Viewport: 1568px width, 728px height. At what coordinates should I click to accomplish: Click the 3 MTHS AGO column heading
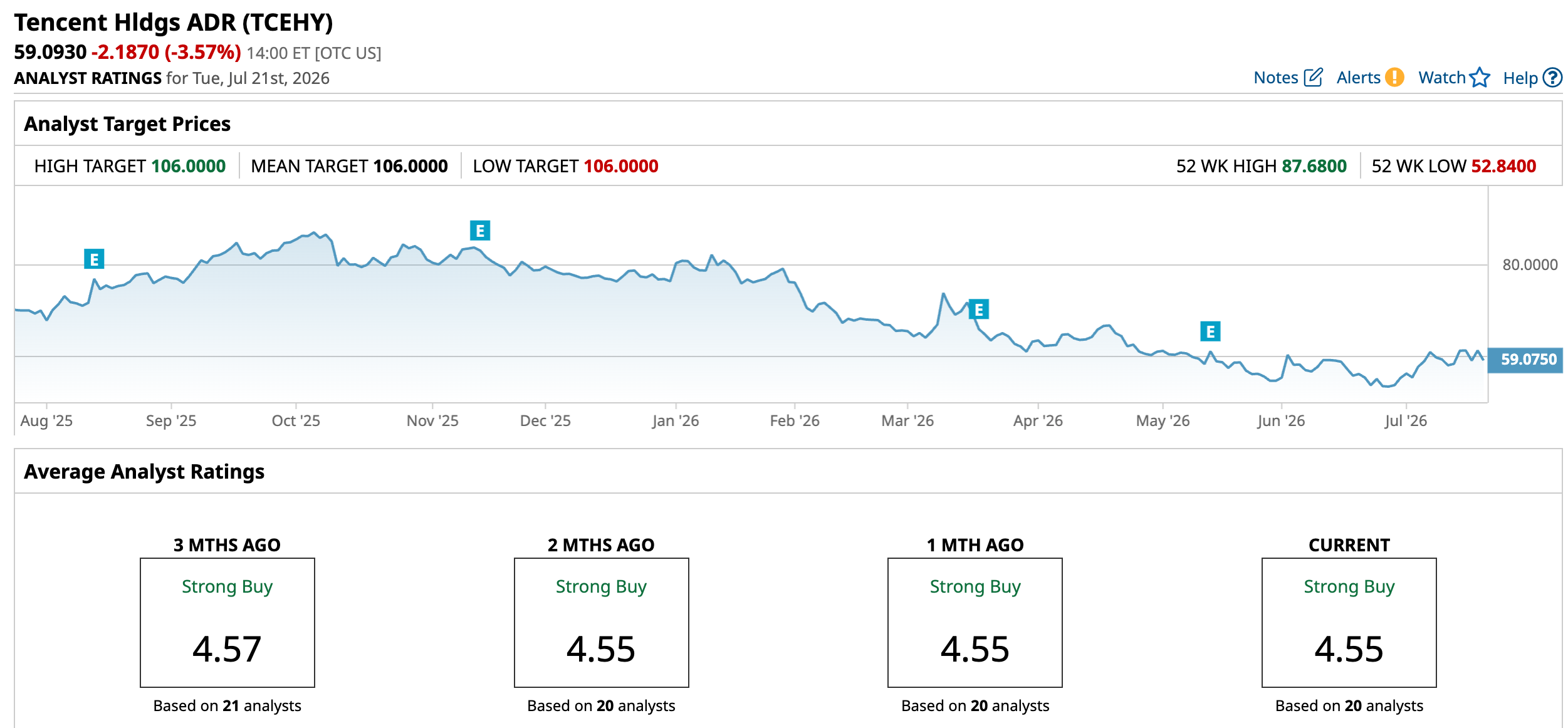227,545
